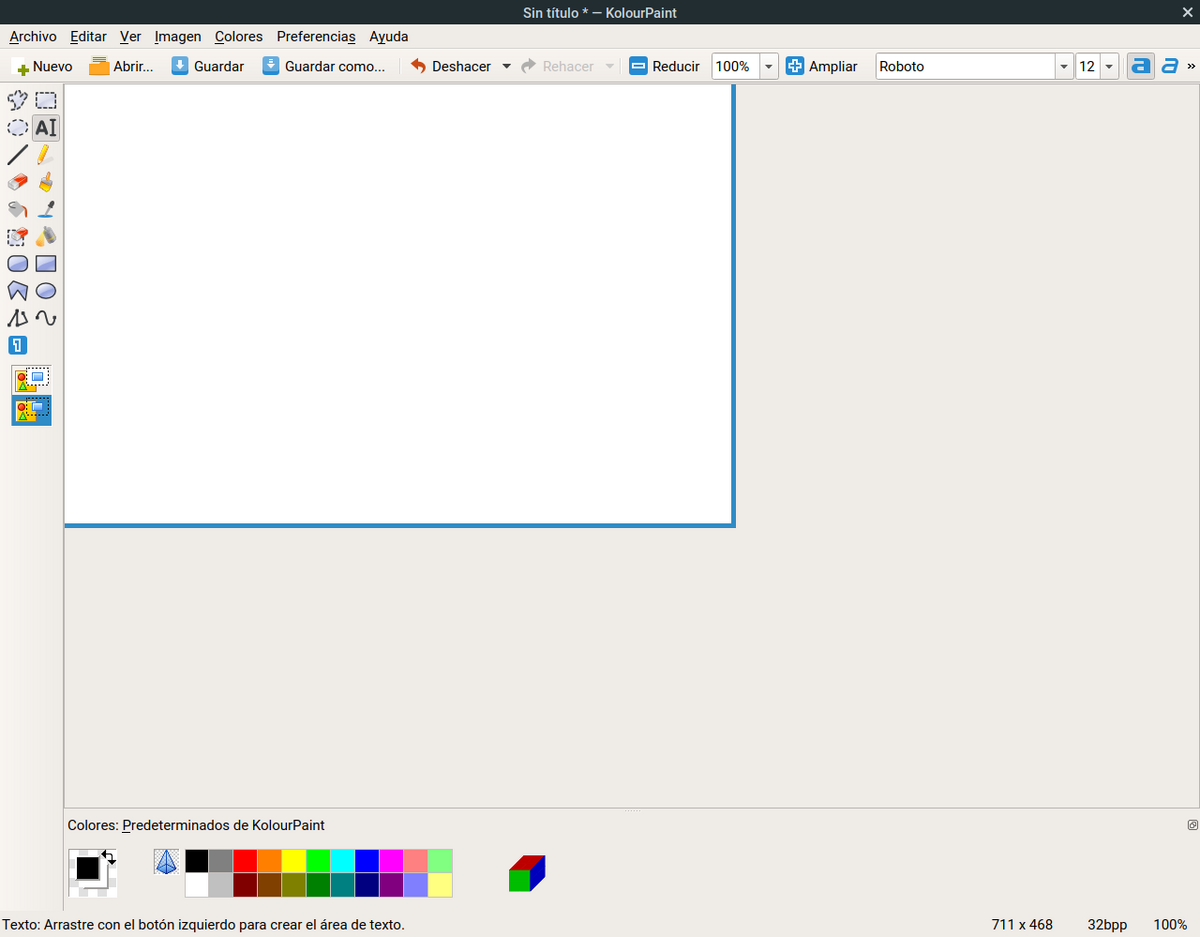Click the Guardar button
1200x937 pixels.
point(207,66)
